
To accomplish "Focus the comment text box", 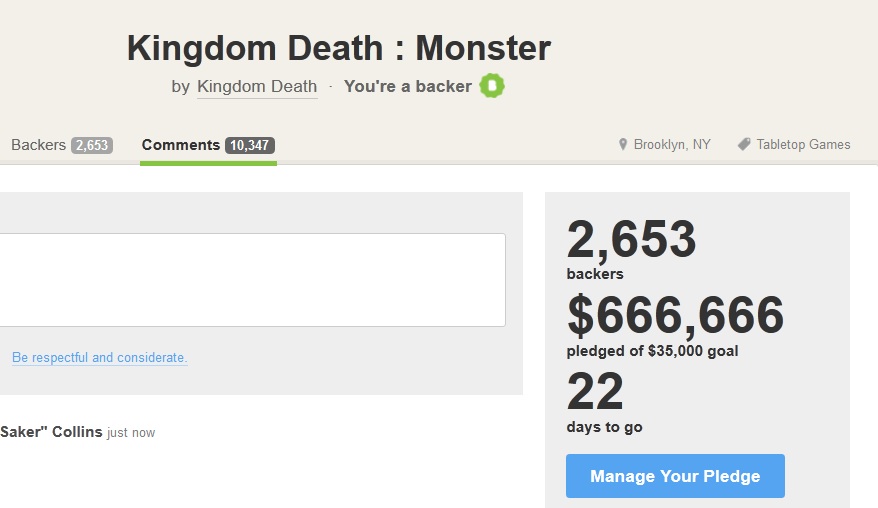I will click(253, 280).
